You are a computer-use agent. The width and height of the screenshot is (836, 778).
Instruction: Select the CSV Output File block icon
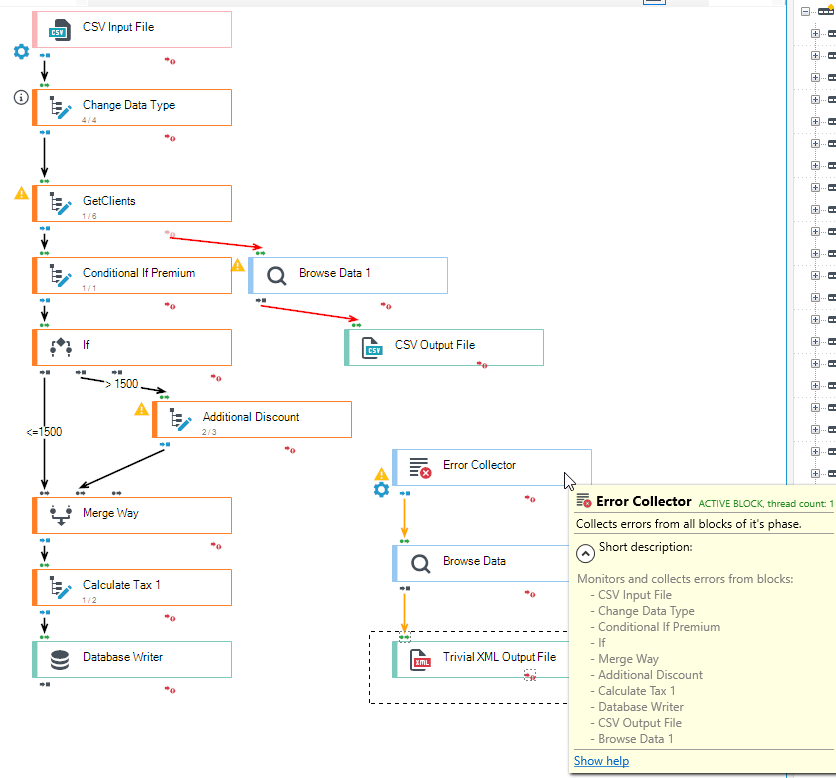pos(372,348)
